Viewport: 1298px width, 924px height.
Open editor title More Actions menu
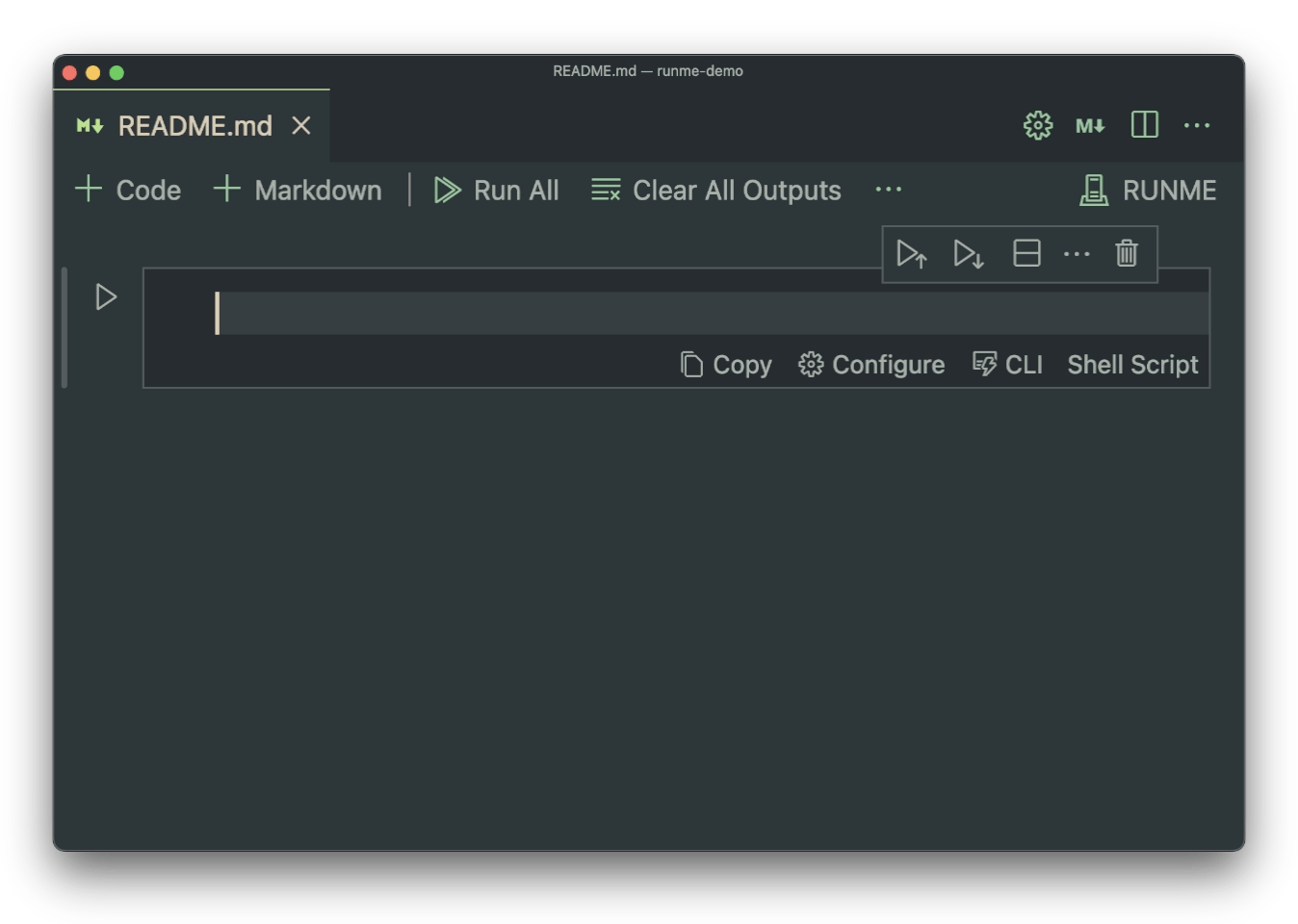click(x=1197, y=125)
